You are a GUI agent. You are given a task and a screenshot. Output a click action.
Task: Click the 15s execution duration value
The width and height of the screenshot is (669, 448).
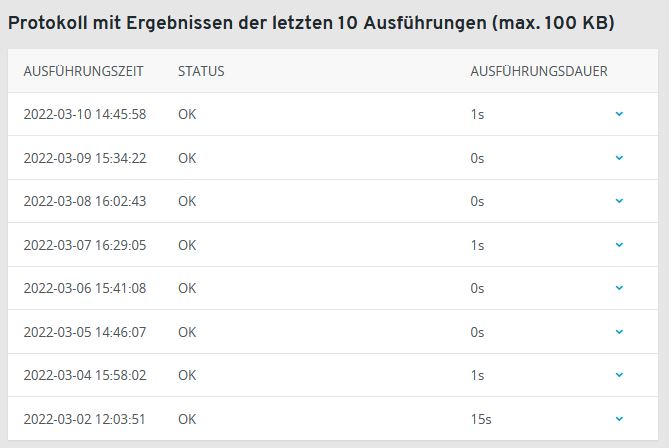481,419
